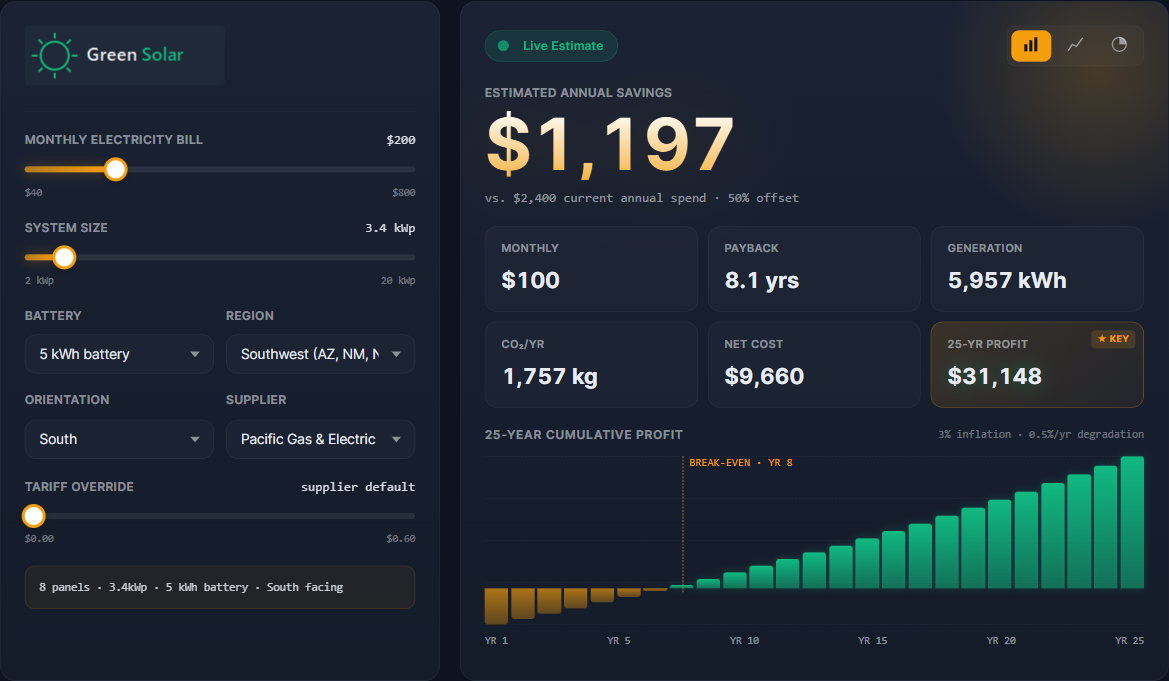Click the 3.4 kWp system size value
This screenshot has height=681, width=1169.
390,228
